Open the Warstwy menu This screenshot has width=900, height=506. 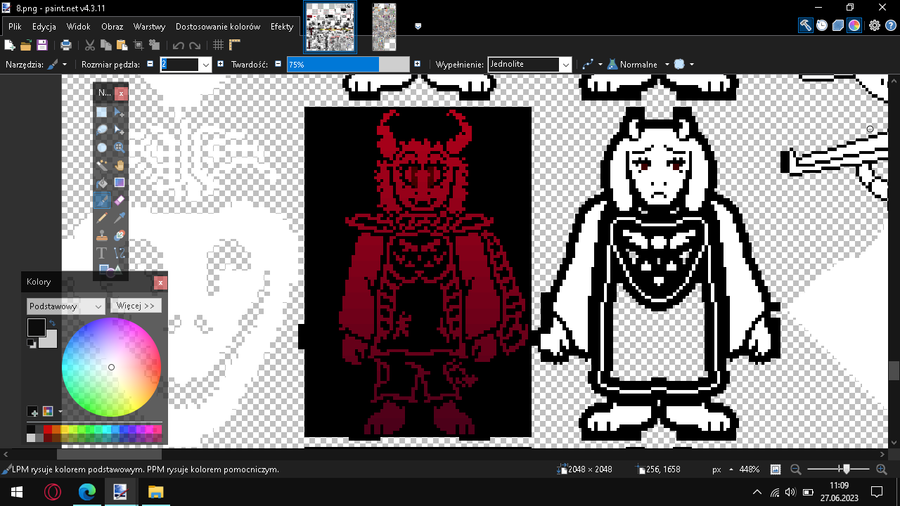[149, 26]
